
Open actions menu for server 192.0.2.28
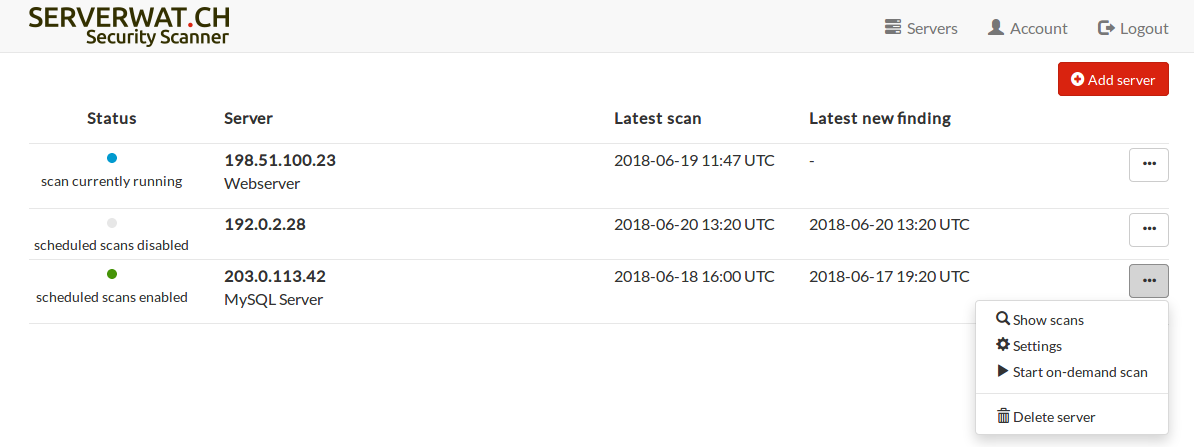pyautogui.click(x=1148, y=229)
